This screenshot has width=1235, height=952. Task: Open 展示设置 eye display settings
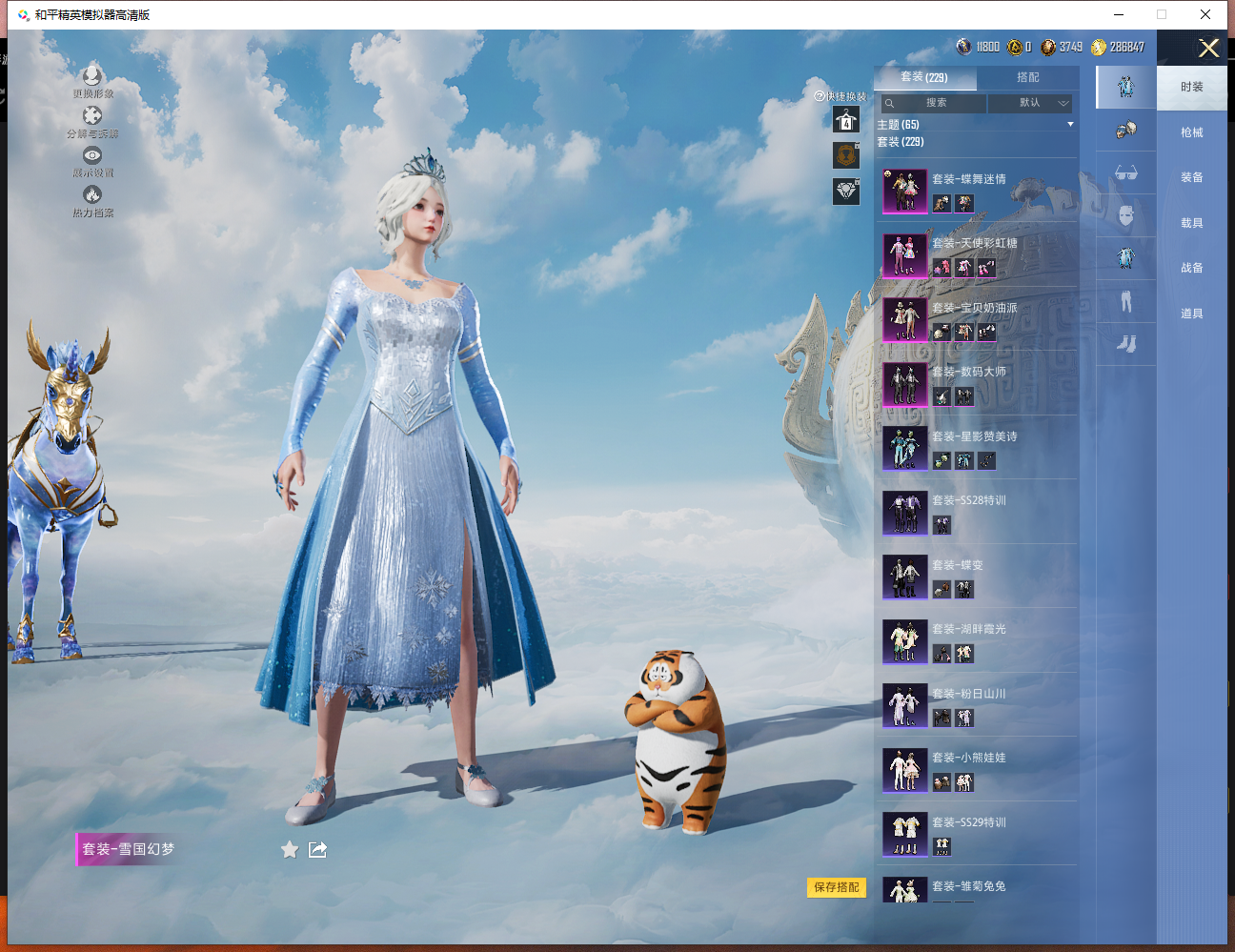point(92,154)
